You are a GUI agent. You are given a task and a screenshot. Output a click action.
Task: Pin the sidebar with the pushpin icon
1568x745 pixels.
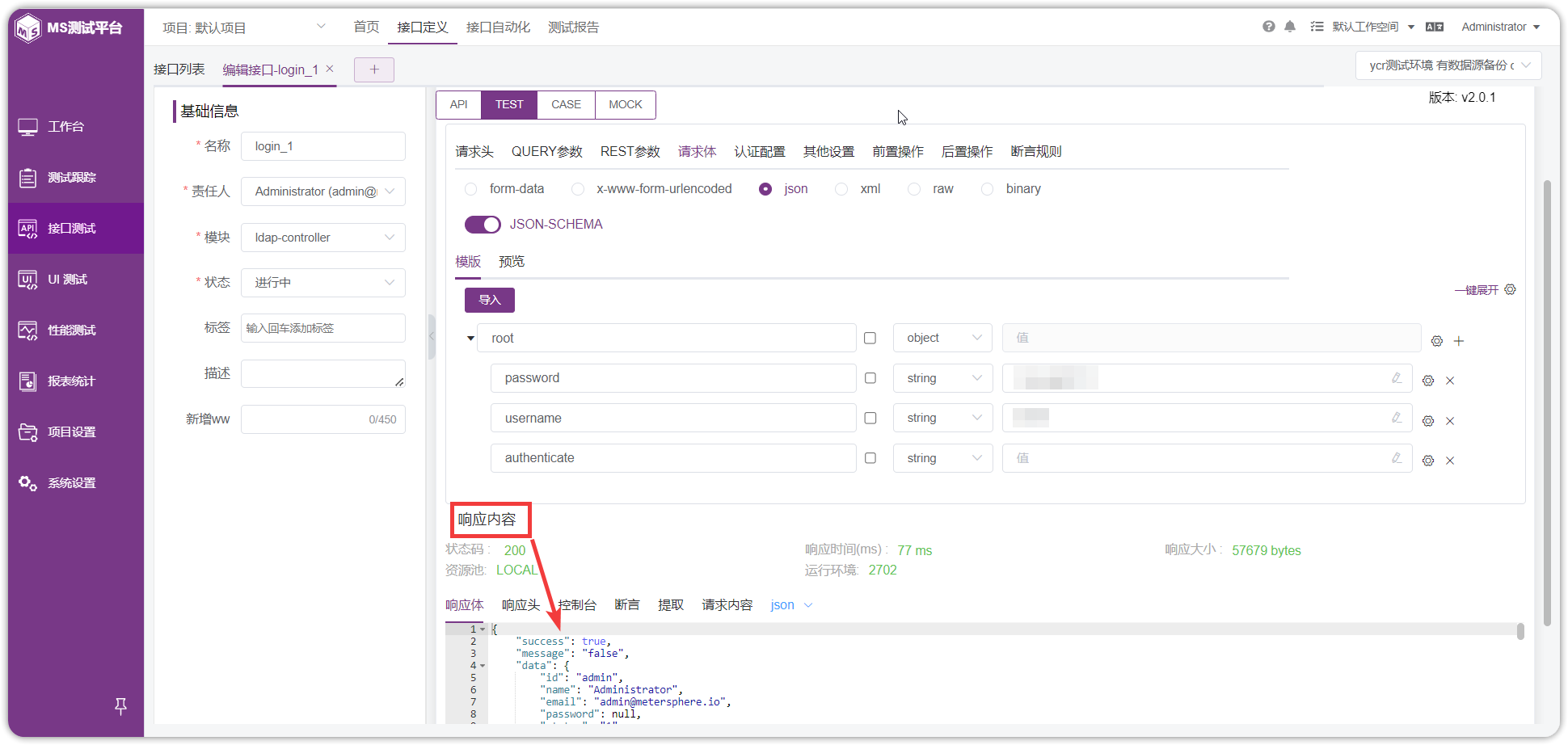pyautogui.click(x=120, y=706)
